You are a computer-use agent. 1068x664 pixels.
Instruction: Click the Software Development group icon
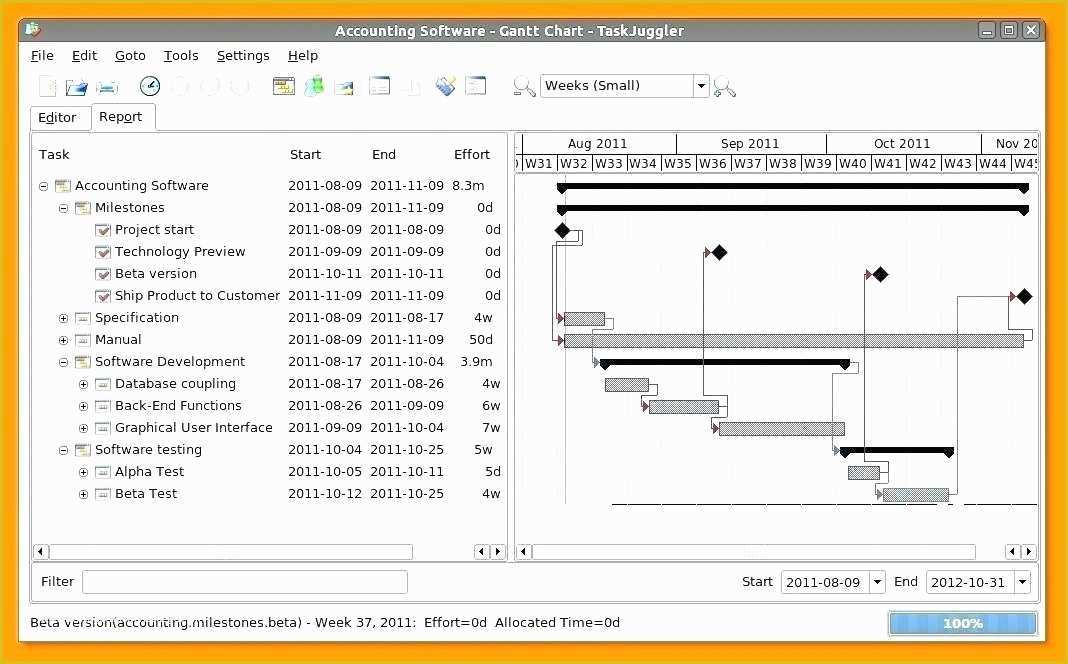point(83,362)
